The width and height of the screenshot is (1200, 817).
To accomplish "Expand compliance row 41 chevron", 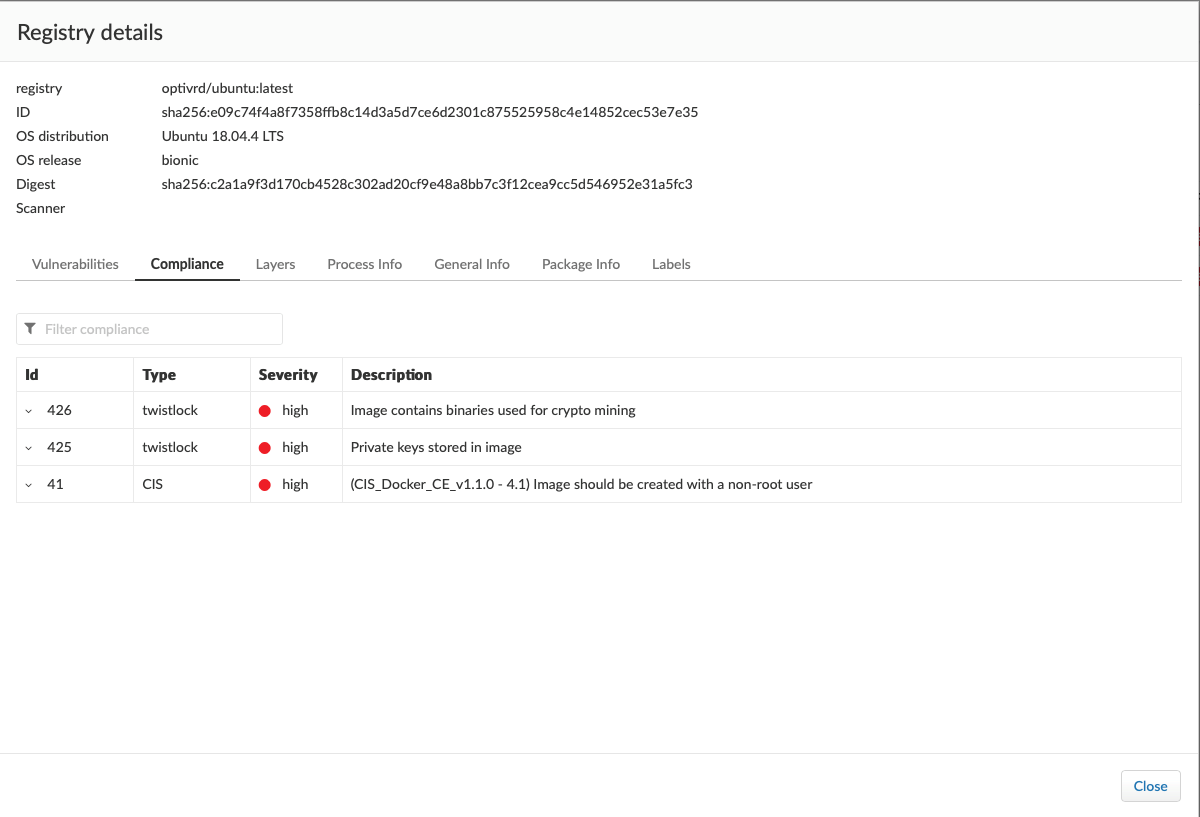I will click(x=29, y=485).
